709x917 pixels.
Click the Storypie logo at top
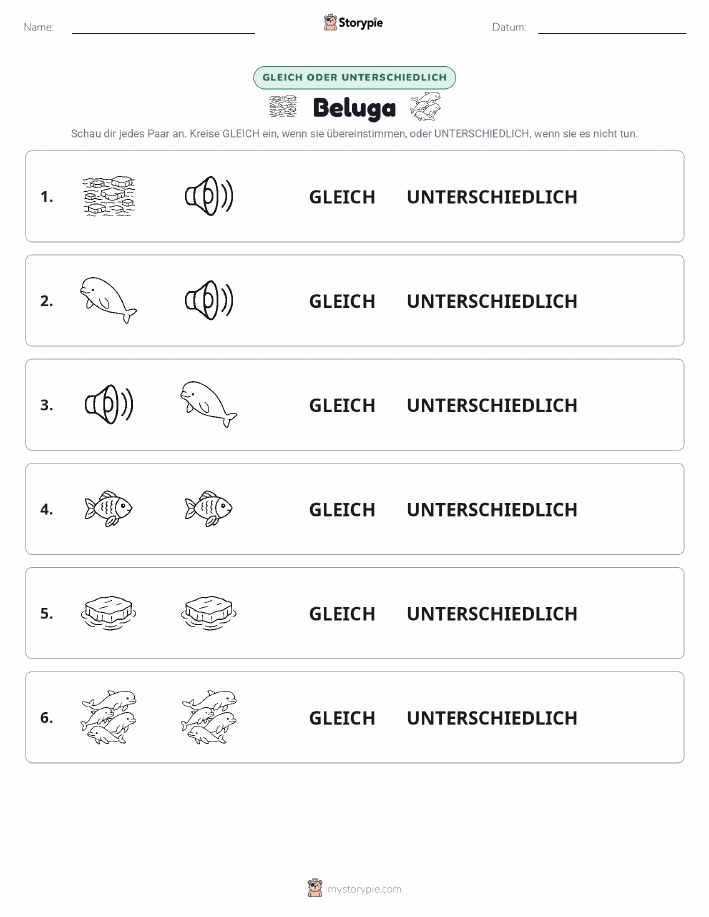click(x=353, y=23)
